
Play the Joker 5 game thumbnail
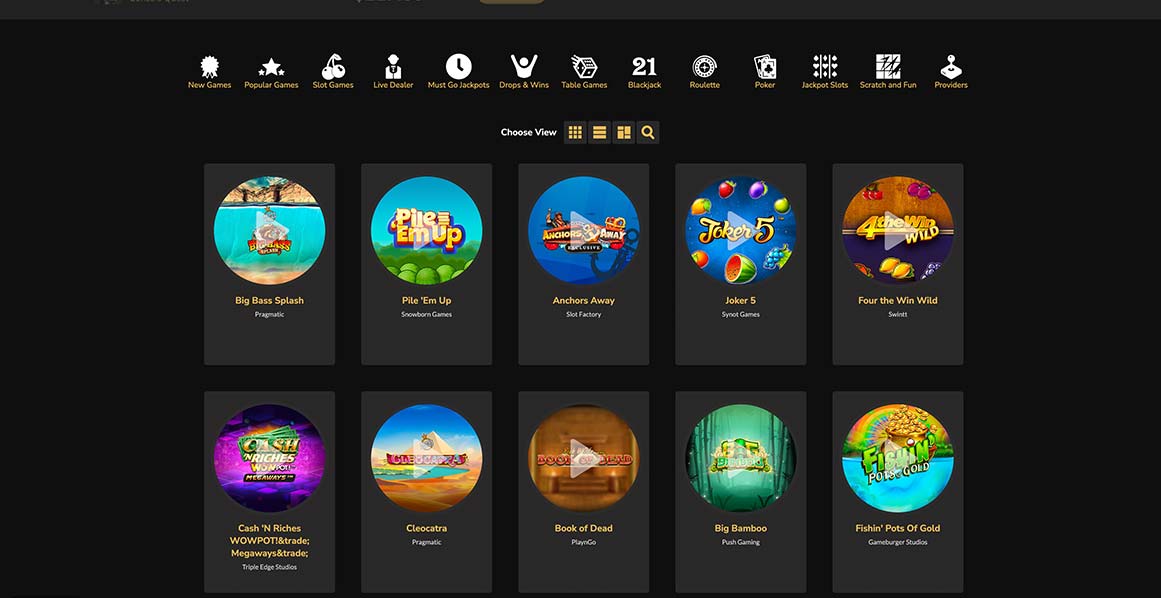click(740, 230)
